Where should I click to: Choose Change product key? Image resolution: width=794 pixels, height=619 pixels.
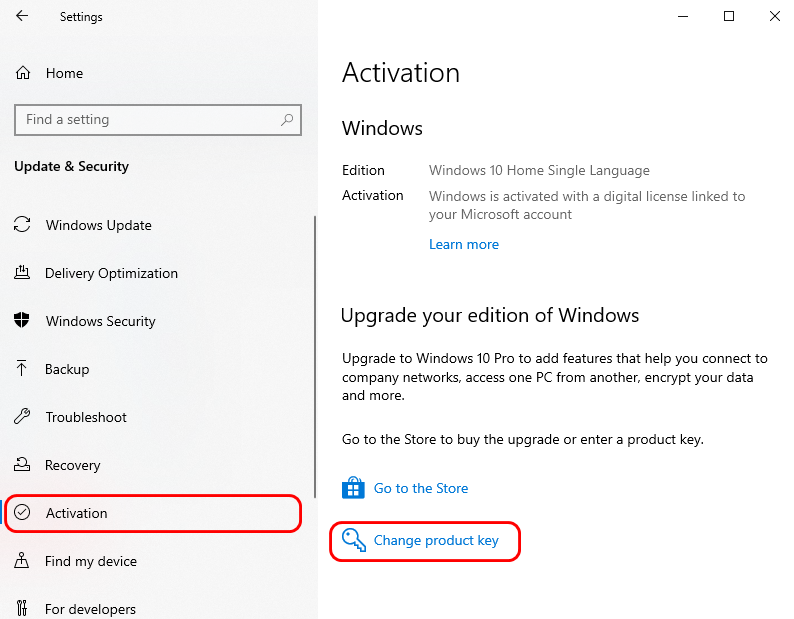436,540
